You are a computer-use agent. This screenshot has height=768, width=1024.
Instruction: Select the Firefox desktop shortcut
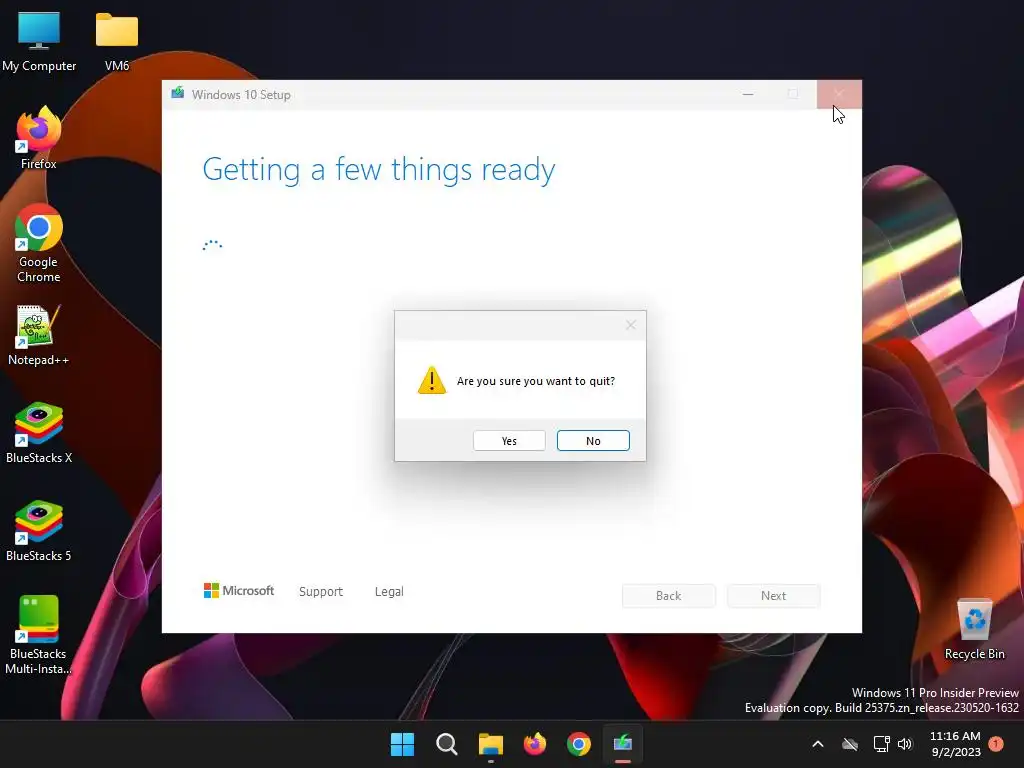(x=39, y=138)
